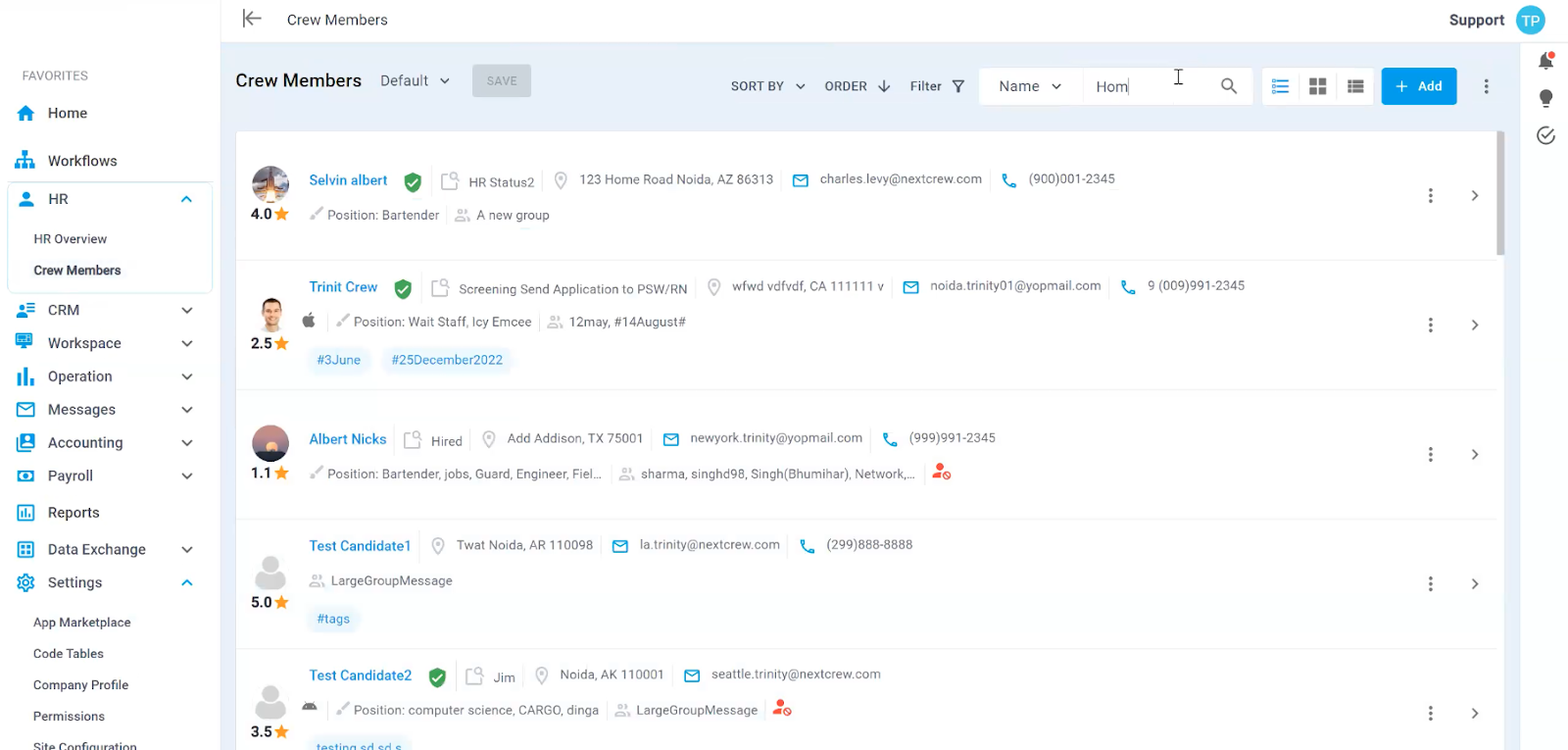Click the Add crew member button
Viewport: 1568px width, 750px height.
[x=1418, y=86]
